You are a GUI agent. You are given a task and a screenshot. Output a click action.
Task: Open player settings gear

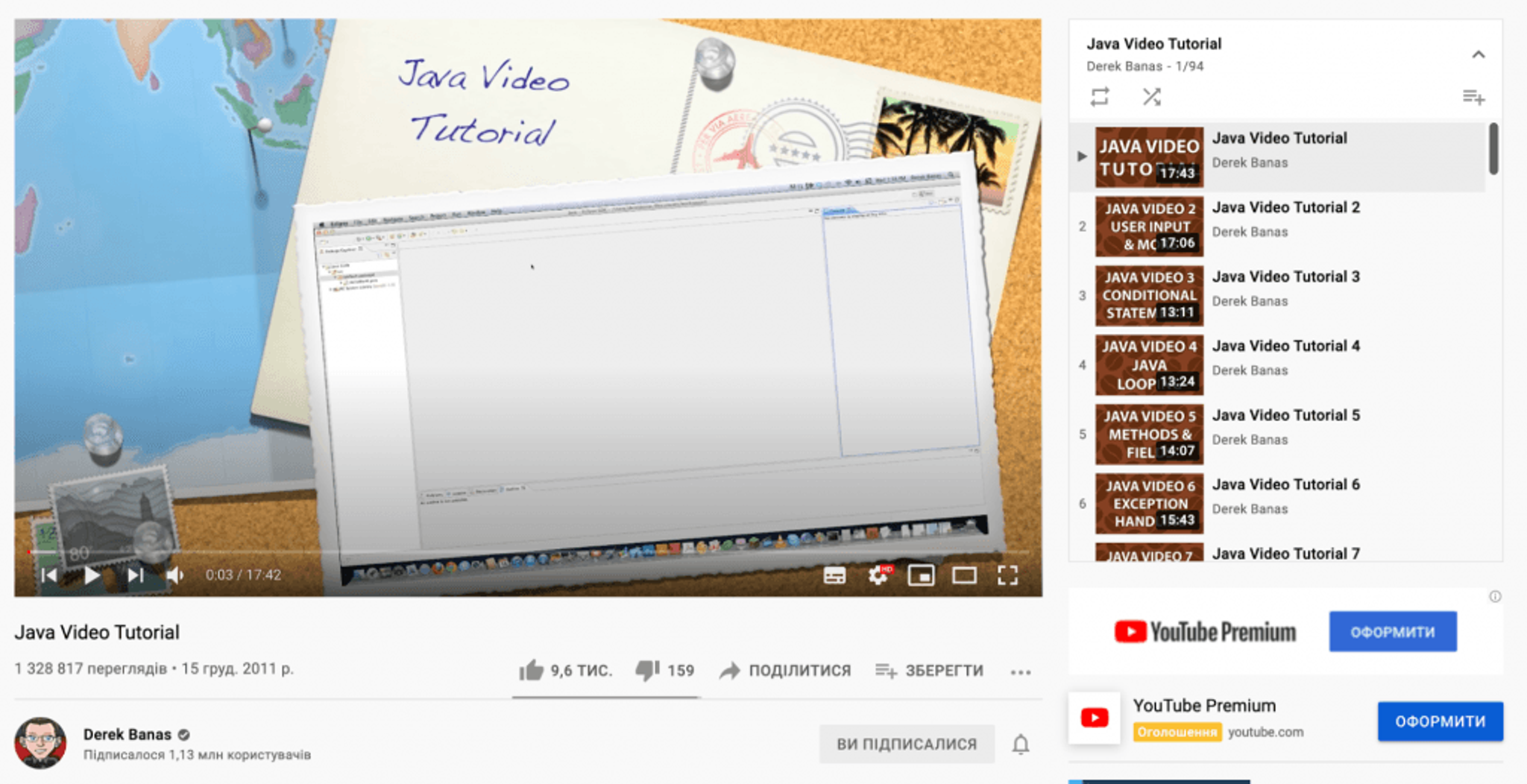[x=878, y=575]
